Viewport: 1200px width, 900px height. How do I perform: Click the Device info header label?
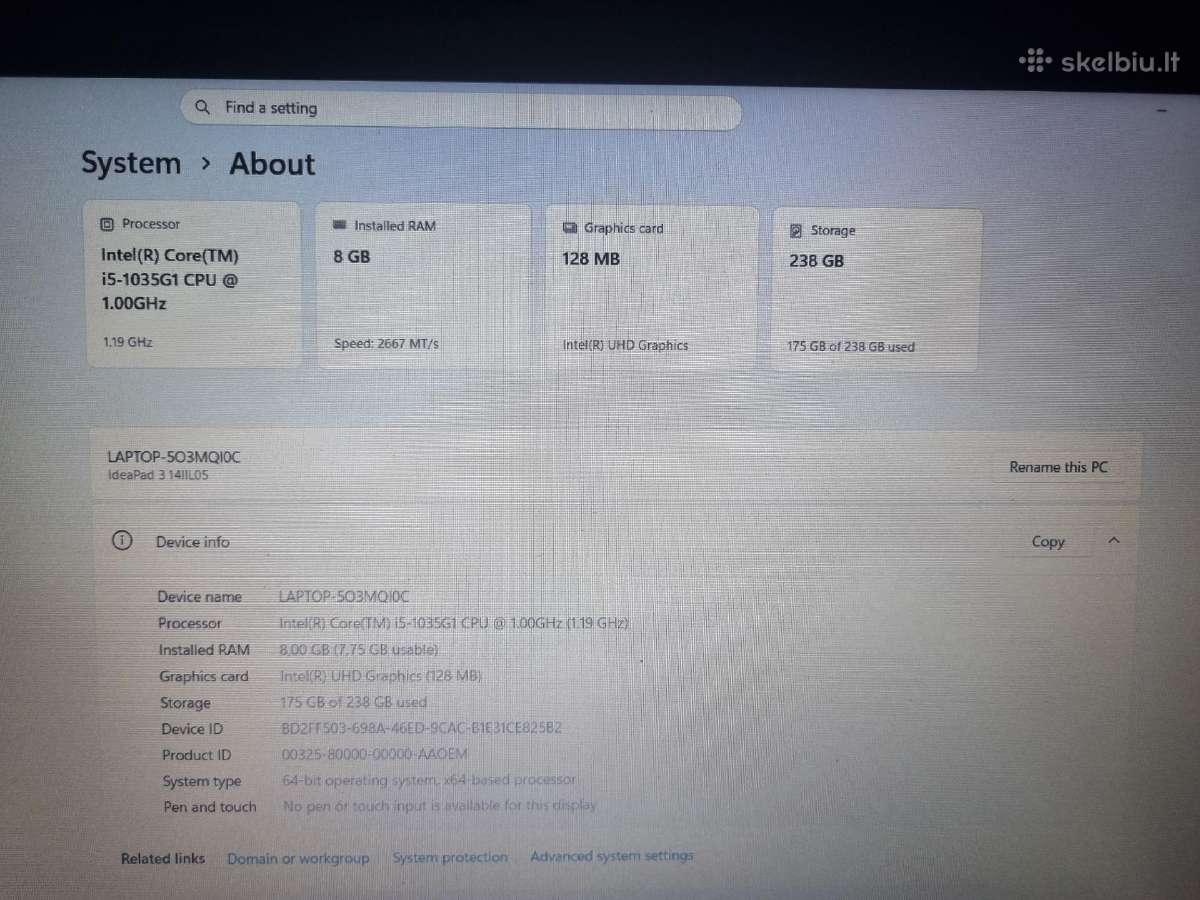(x=192, y=542)
